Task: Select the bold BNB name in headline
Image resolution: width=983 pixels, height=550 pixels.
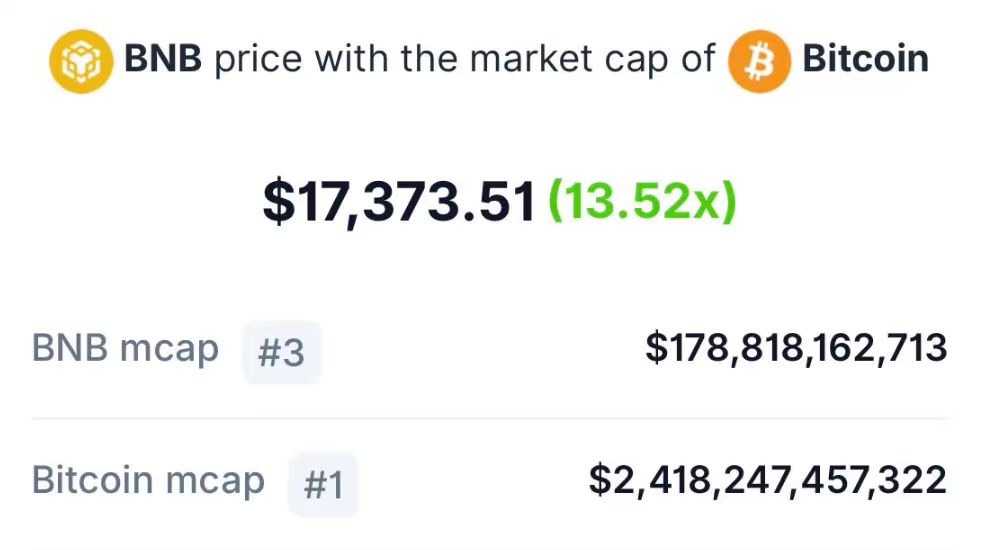Action: pos(163,58)
